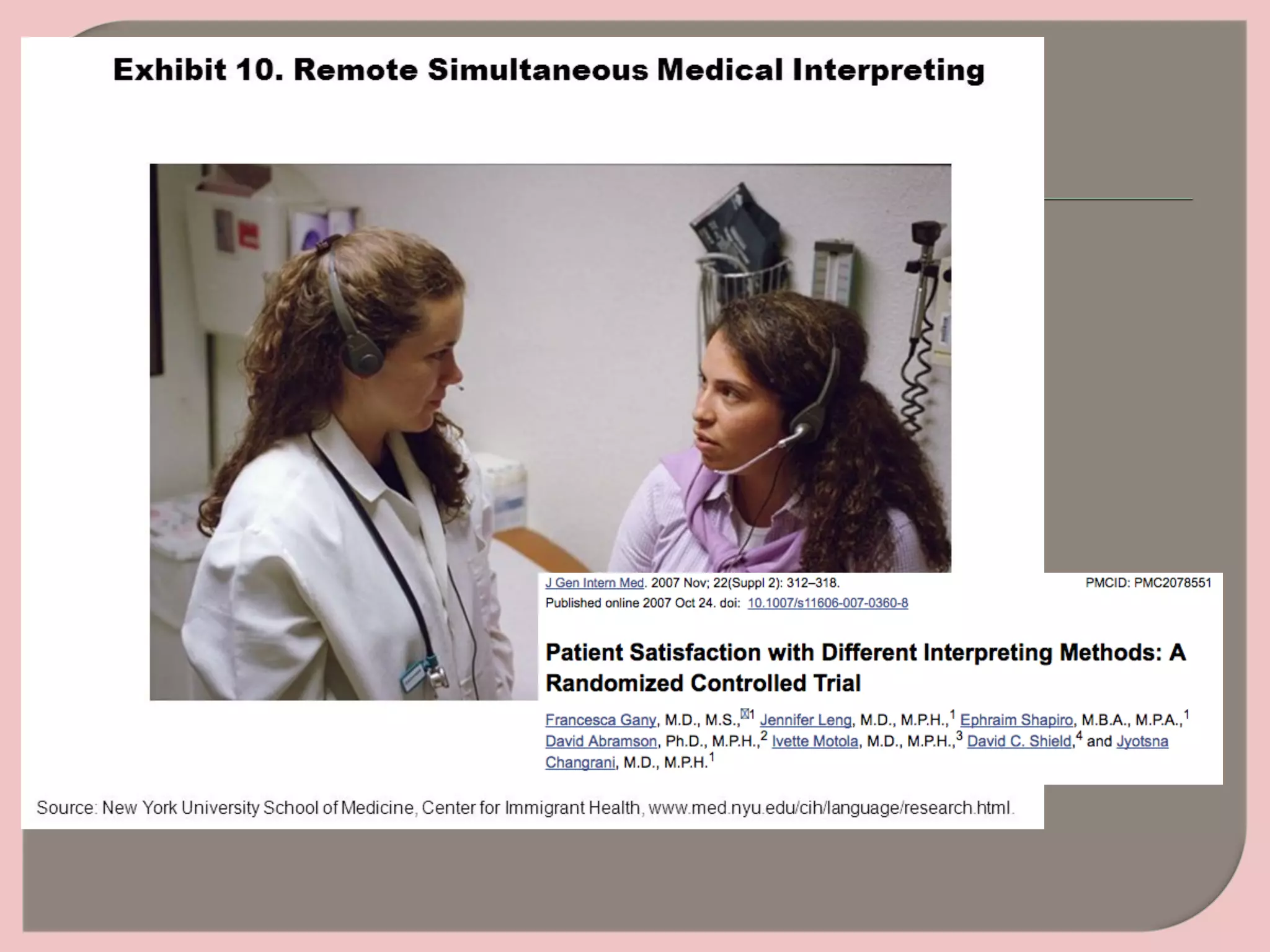1270x952 pixels.
Task: Open author link David C. Shield
Action: (x=1019, y=741)
